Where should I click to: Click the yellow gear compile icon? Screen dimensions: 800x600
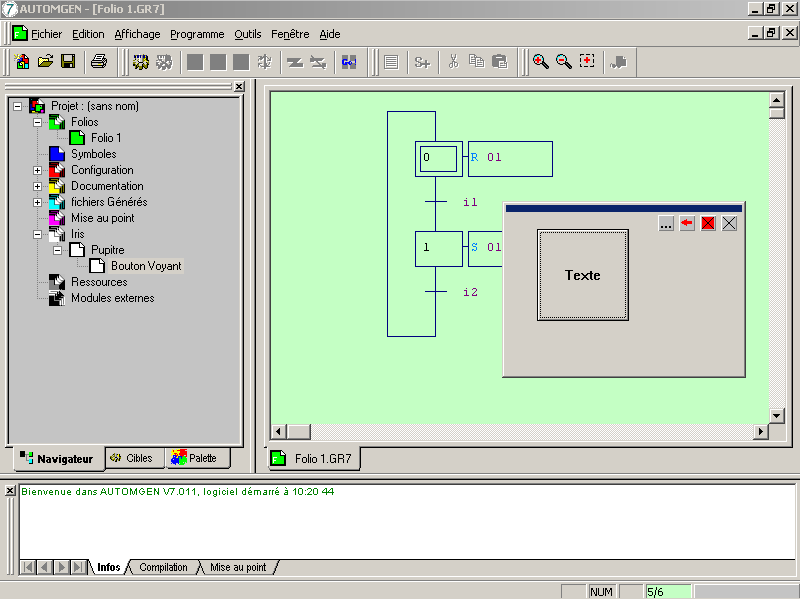[141, 62]
